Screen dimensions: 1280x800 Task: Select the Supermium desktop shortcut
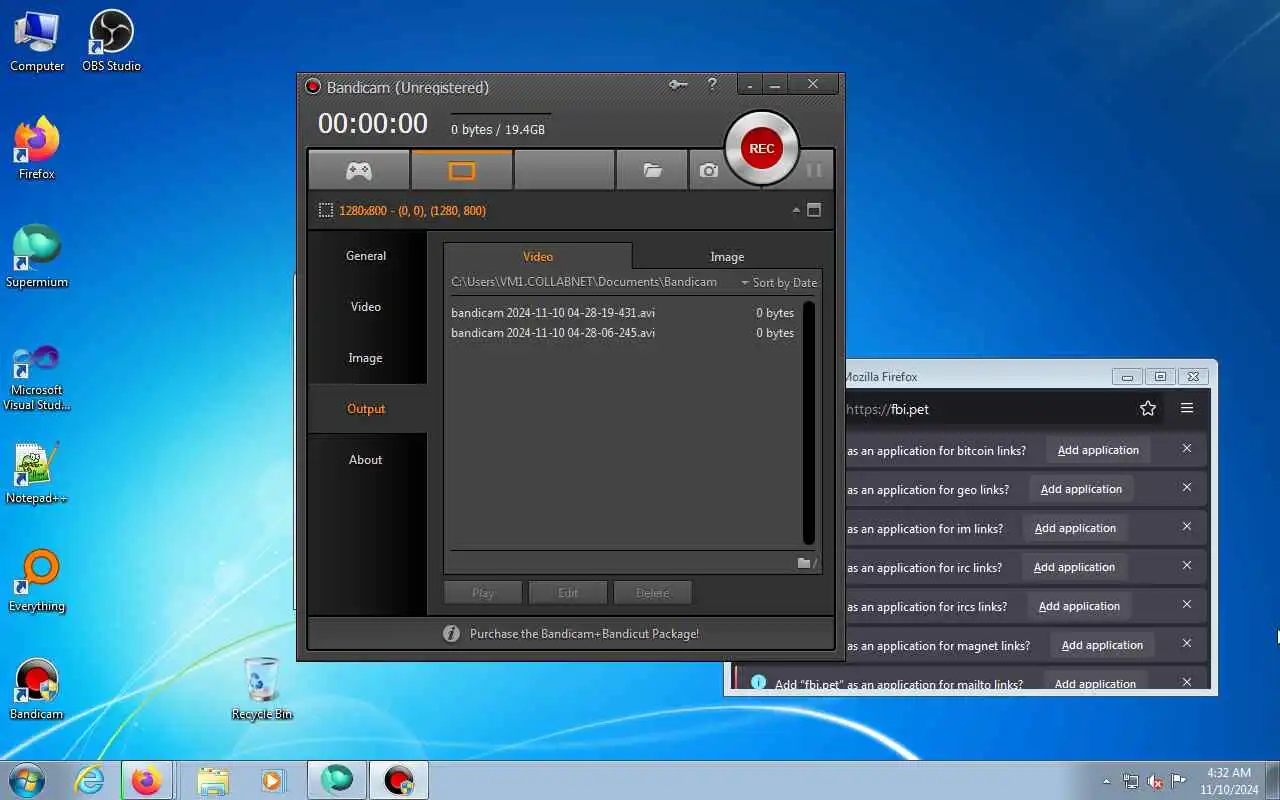tap(37, 257)
